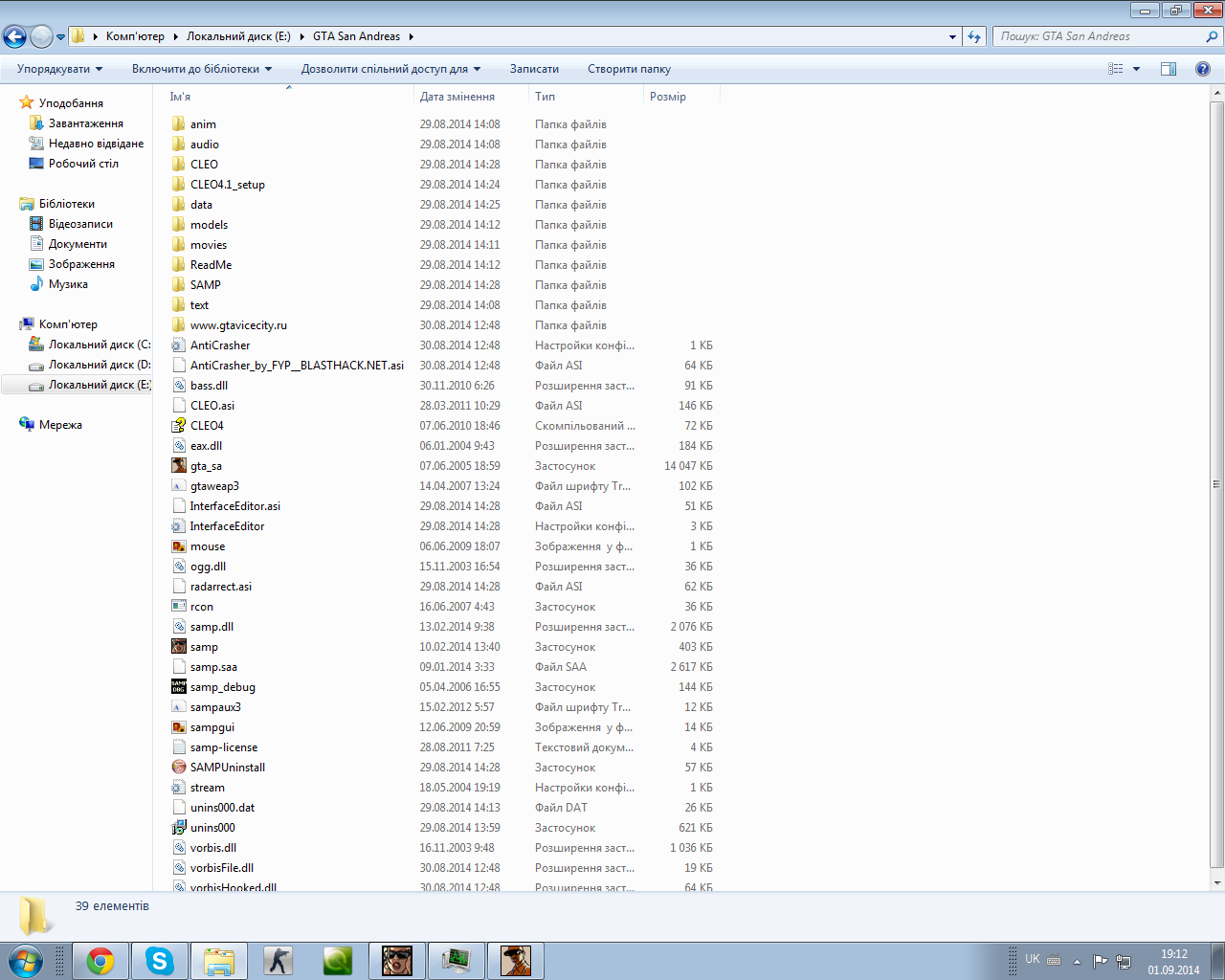This screenshot has width=1225, height=980.
Task: Open the view options dropdown arrow
Action: [1136, 69]
